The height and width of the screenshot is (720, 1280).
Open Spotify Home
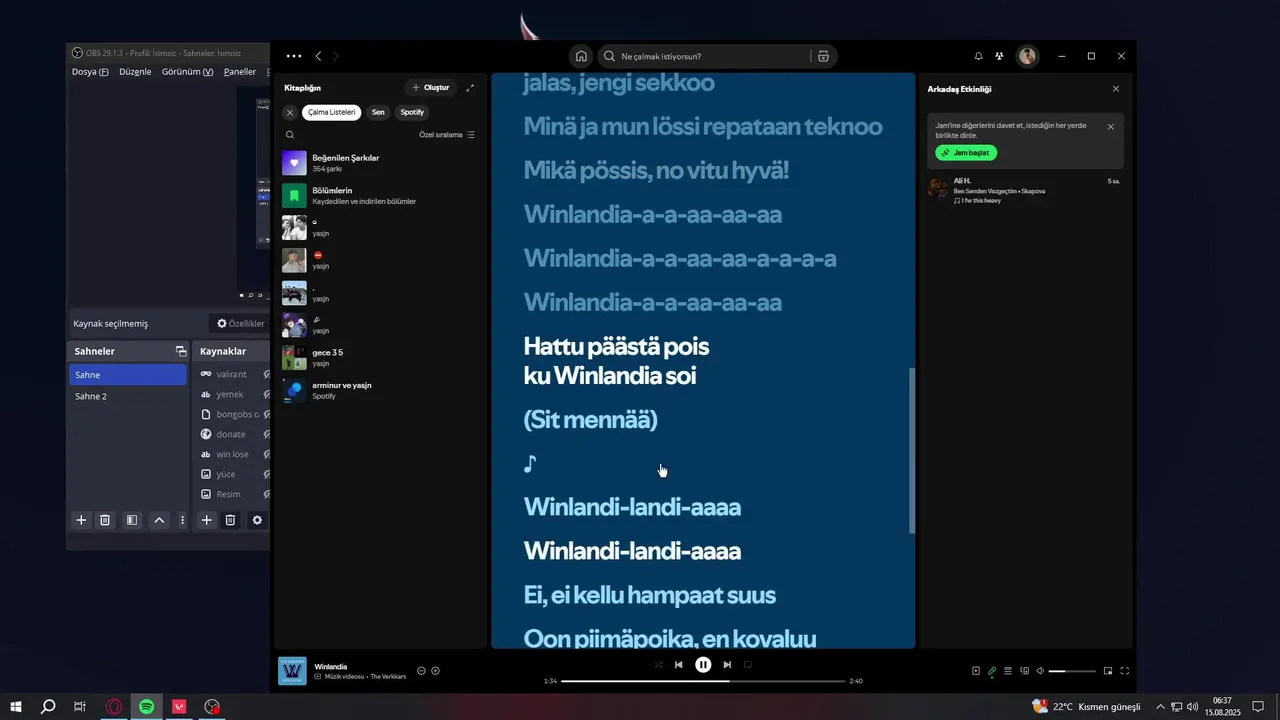pyautogui.click(x=581, y=56)
